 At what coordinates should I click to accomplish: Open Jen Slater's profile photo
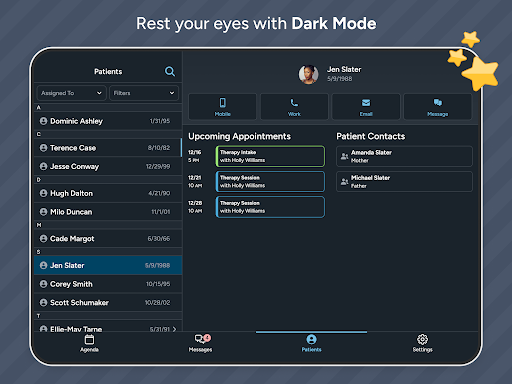(308, 74)
